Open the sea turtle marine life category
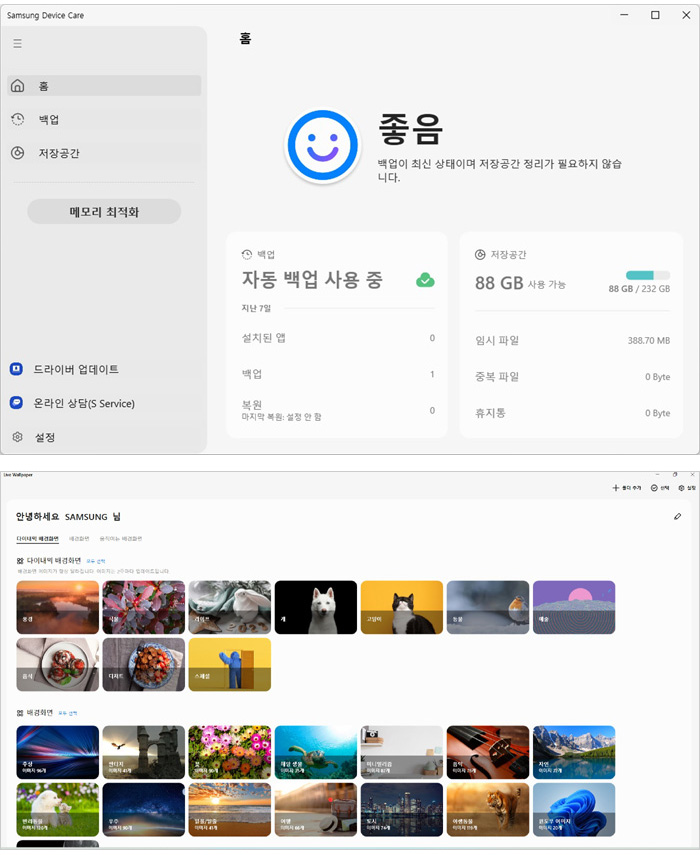The image size is (700, 855). (316, 752)
